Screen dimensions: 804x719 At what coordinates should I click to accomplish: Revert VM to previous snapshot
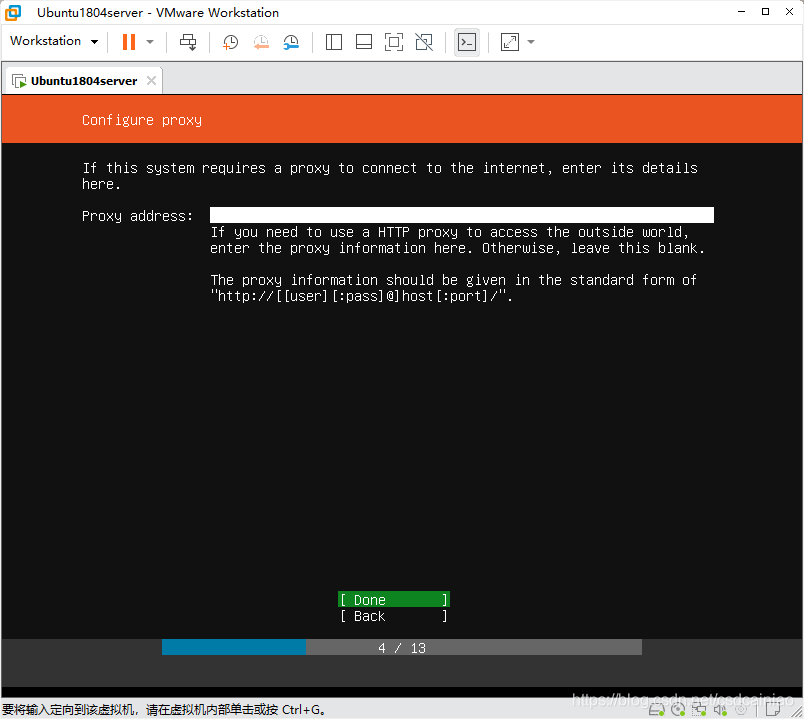click(x=261, y=42)
